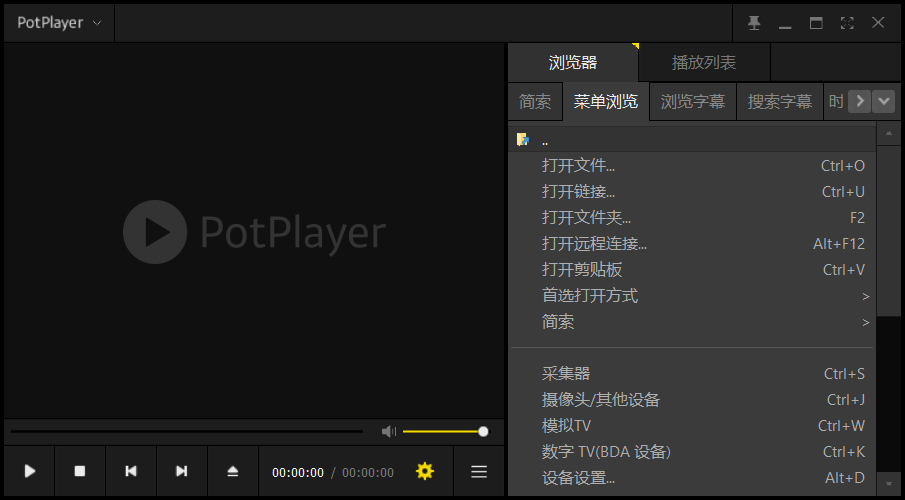Select the 简索 sub-tab
Viewport: 905px width, 500px height.
pos(535,102)
